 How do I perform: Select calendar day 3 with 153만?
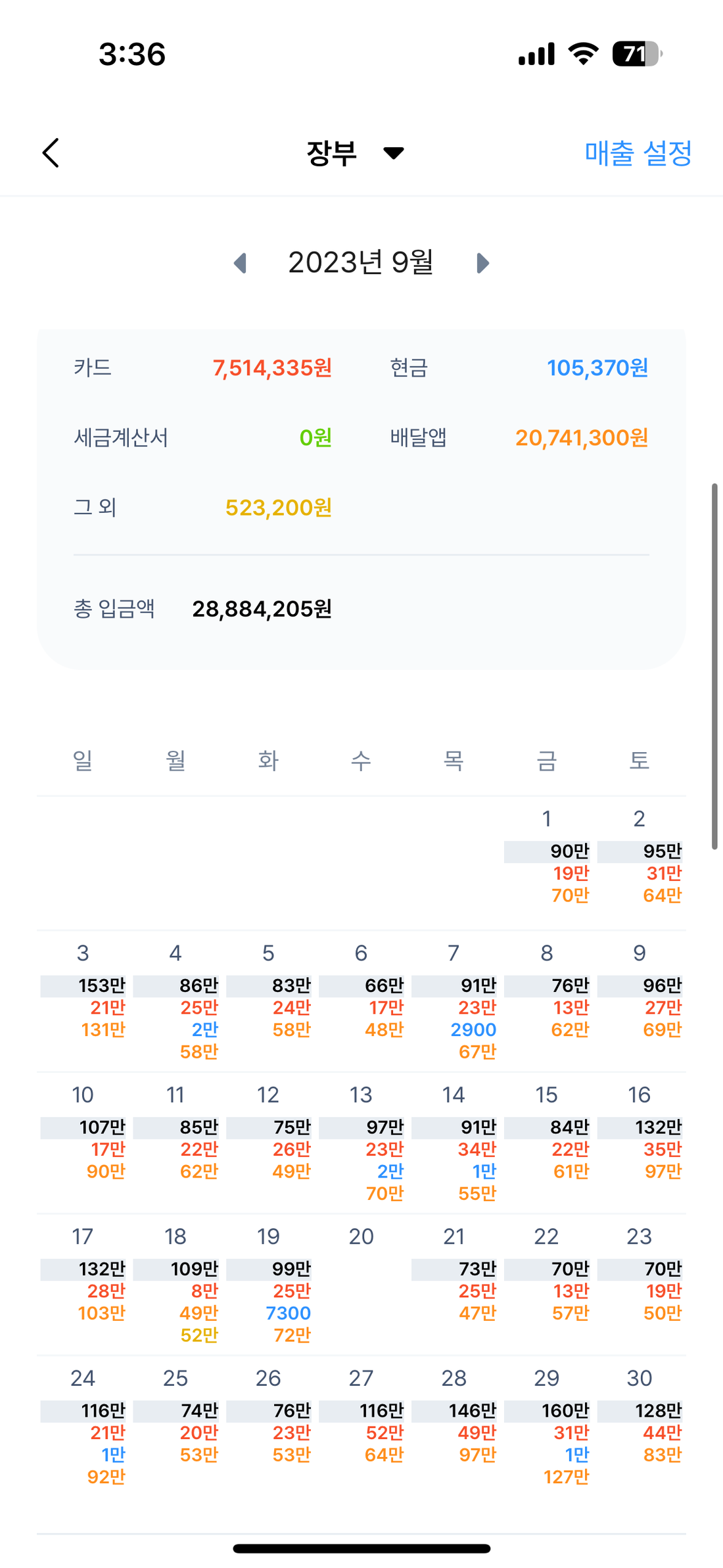point(83,953)
